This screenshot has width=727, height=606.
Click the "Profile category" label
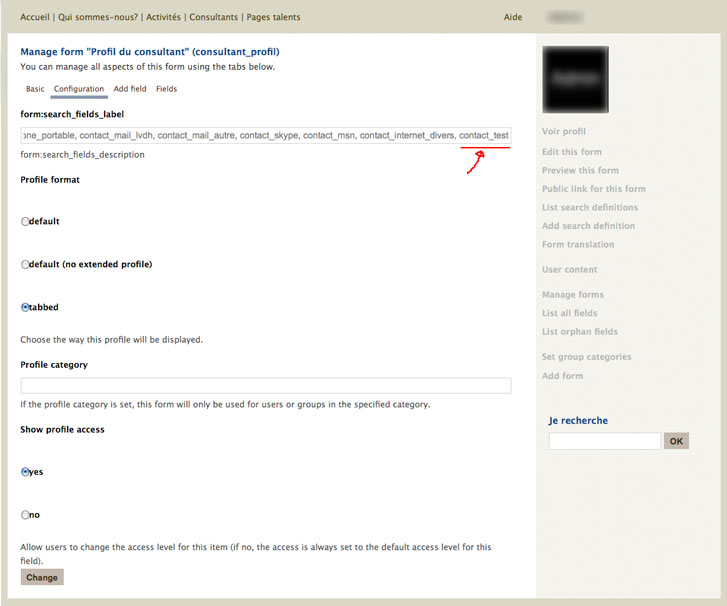point(54,365)
